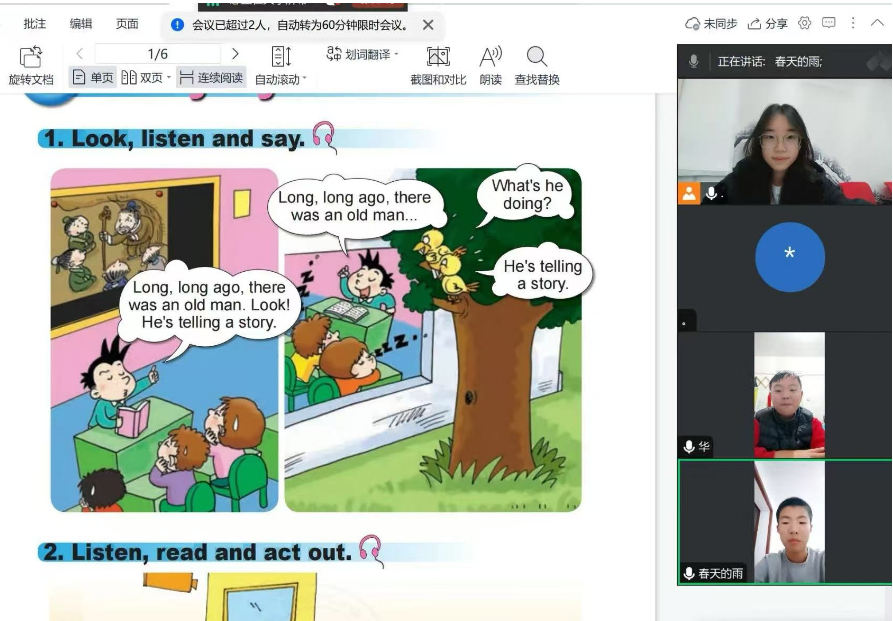893x621 pixels.
Task: Expand the Auto Scroll (自动滚动) dropdown
Action: [304, 79]
